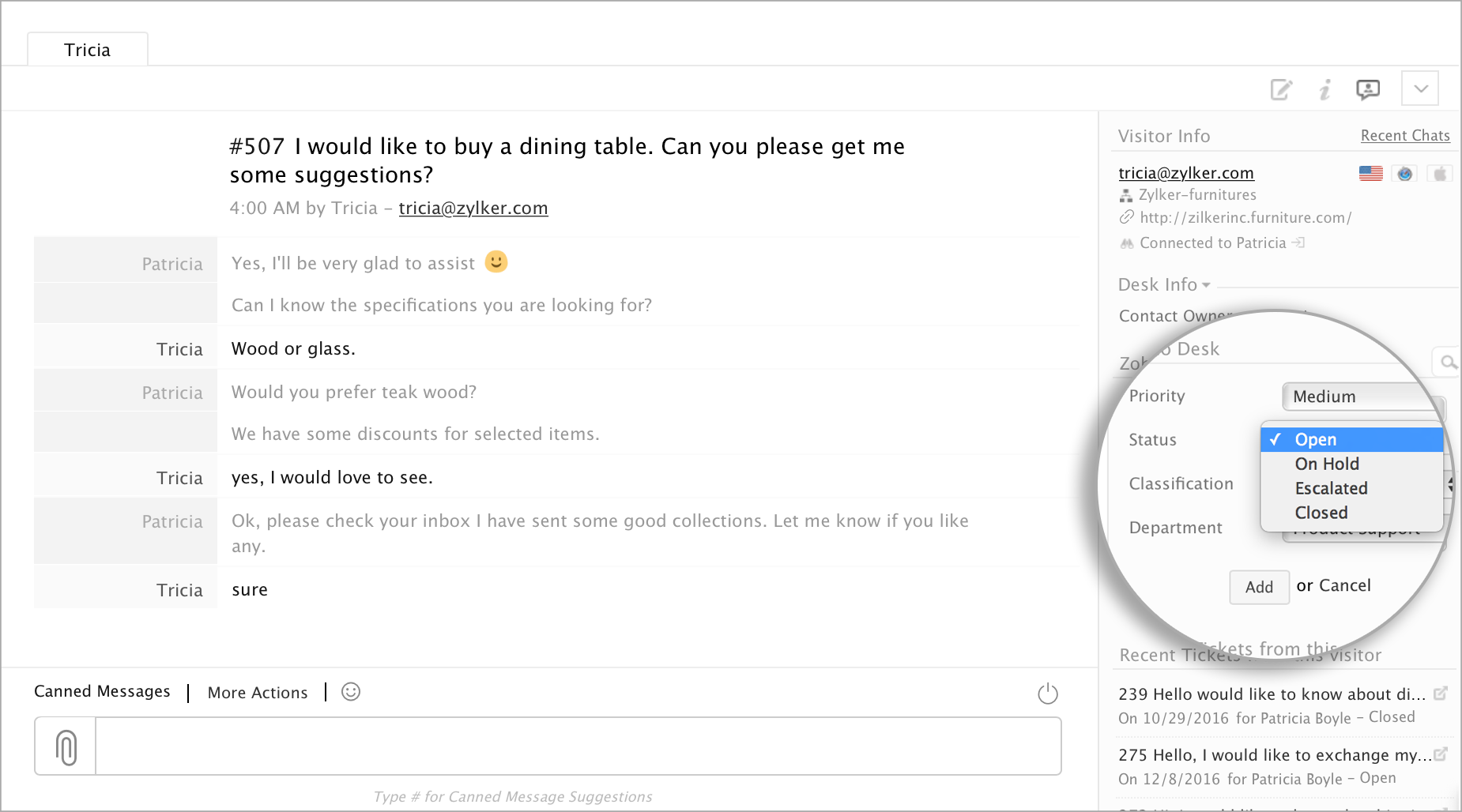Open the visitor info 'i' icon
Image resolution: width=1462 pixels, height=812 pixels.
[1325, 89]
